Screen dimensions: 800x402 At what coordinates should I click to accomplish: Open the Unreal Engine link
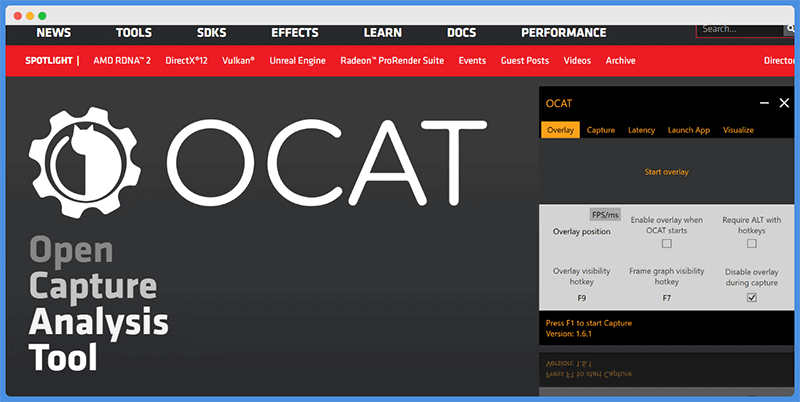[x=297, y=61]
